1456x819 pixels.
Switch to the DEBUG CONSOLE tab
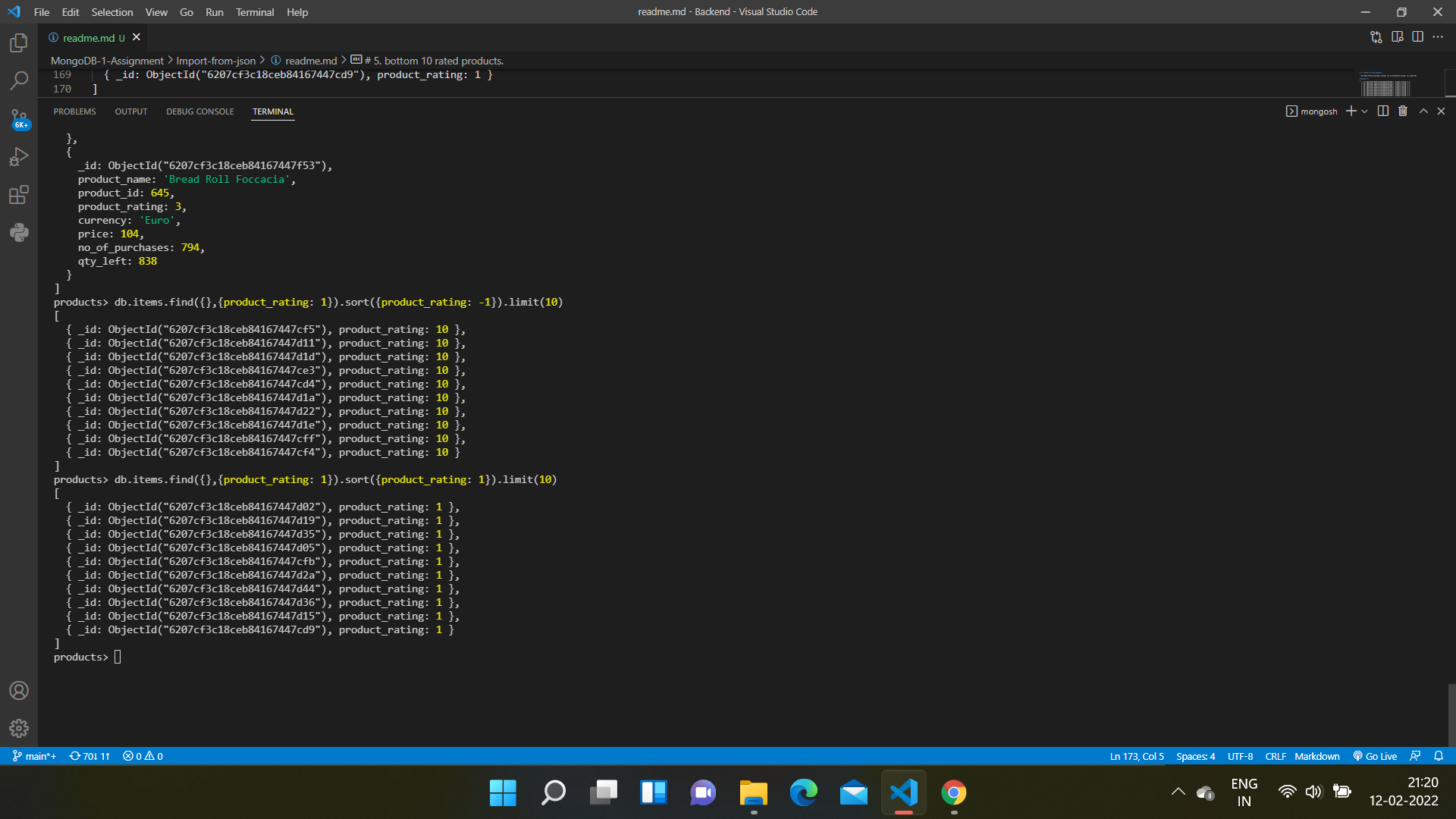coord(199,111)
